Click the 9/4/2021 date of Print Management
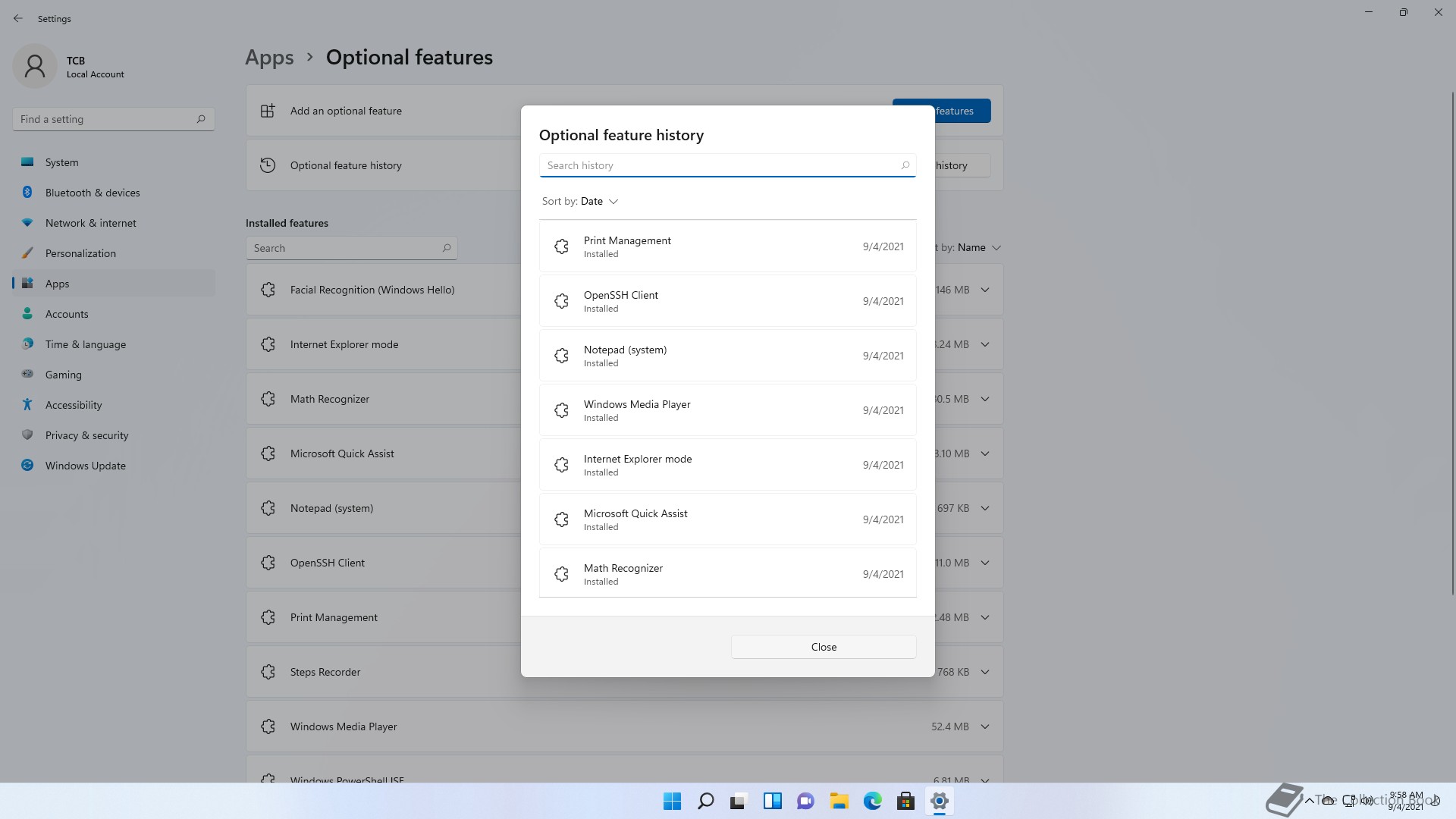 pos(883,246)
